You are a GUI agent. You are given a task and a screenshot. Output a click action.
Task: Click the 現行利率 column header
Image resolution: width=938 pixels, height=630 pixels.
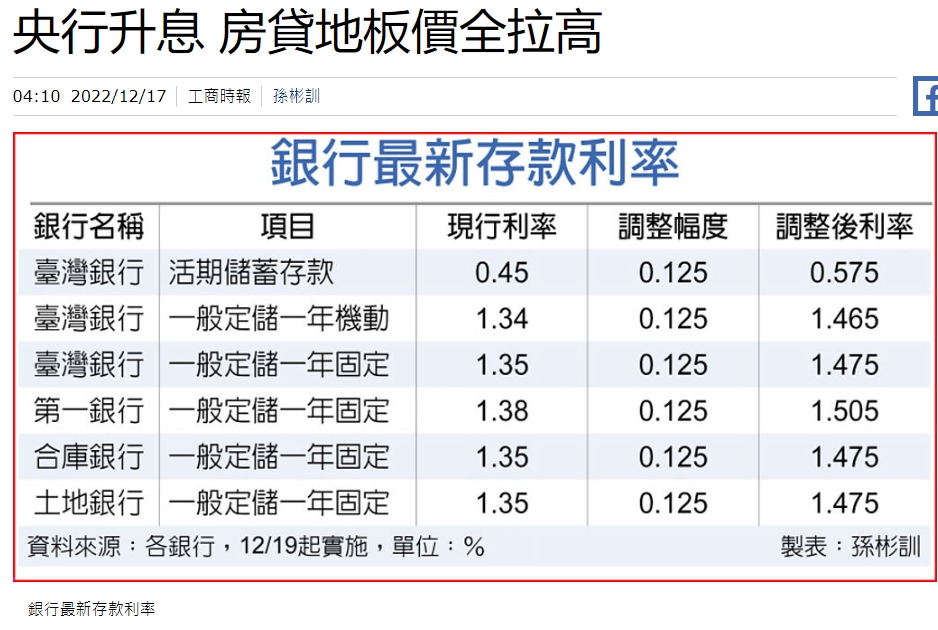(502, 227)
